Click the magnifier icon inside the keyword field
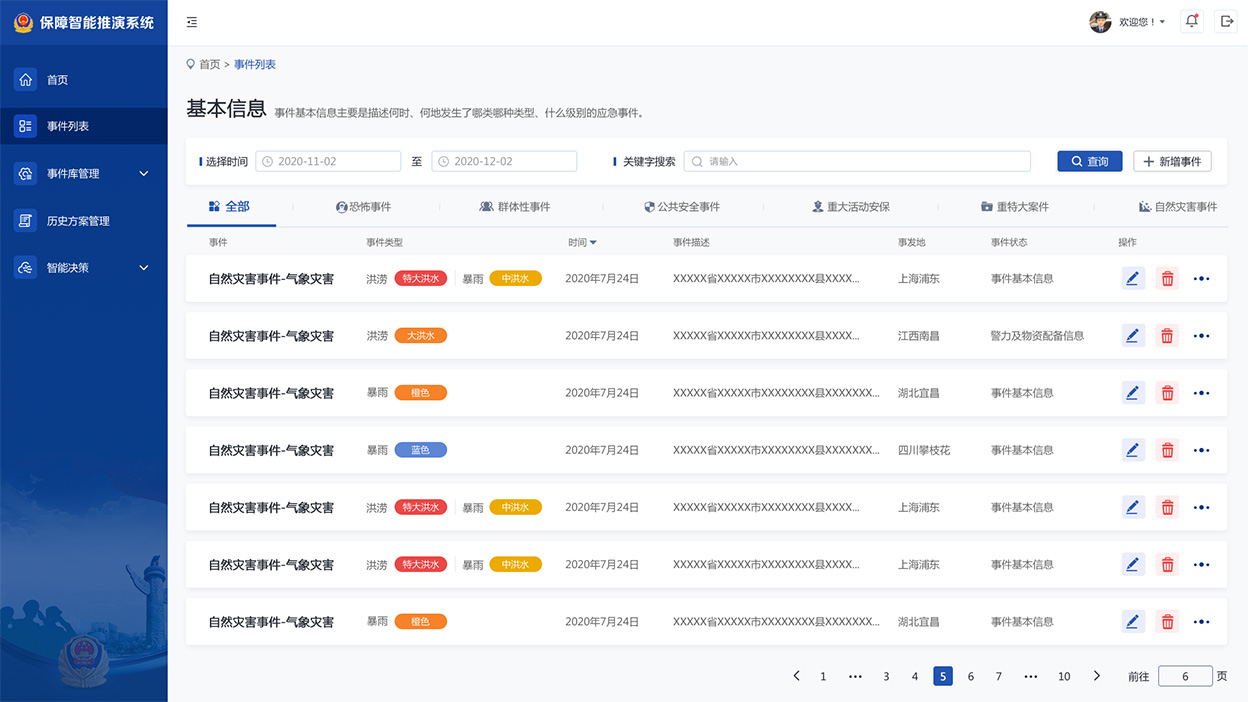 click(697, 161)
